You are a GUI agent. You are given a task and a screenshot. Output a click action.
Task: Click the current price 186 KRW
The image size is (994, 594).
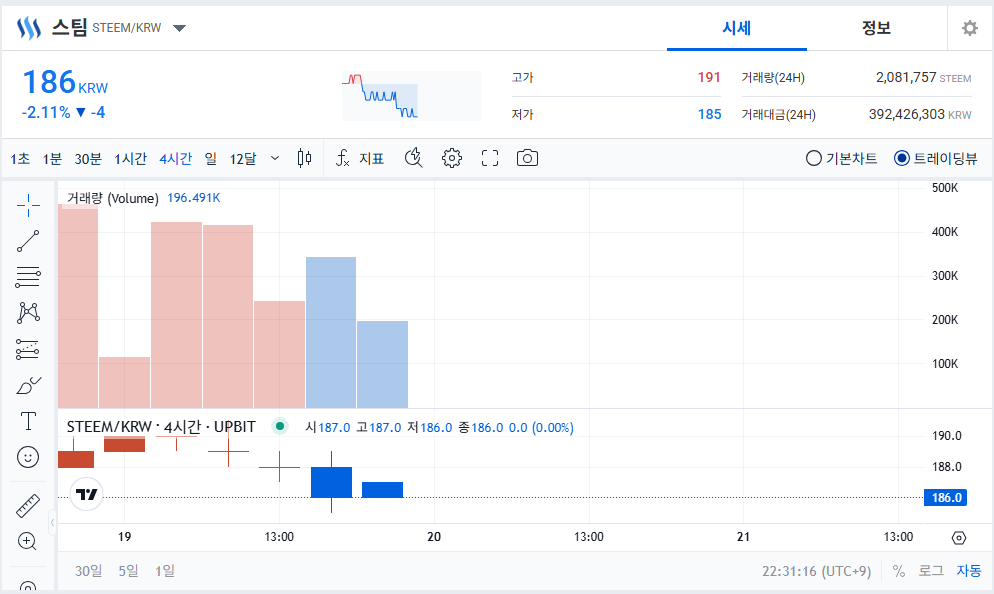pyautogui.click(x=65, y=82)
